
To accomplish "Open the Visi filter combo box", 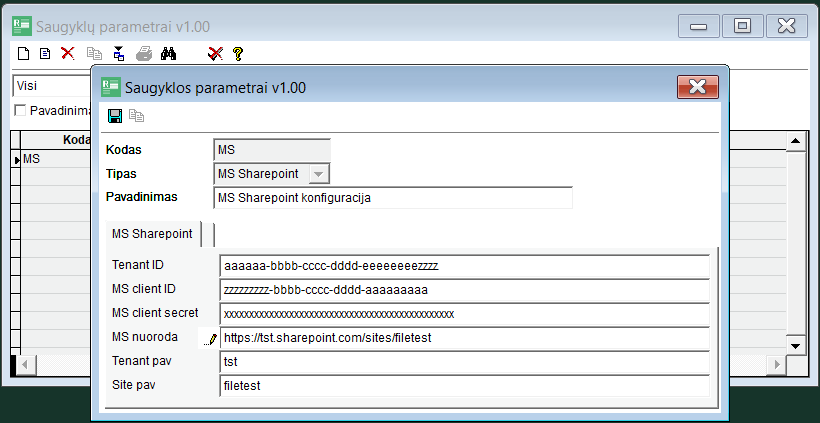I will coord(52,86).
